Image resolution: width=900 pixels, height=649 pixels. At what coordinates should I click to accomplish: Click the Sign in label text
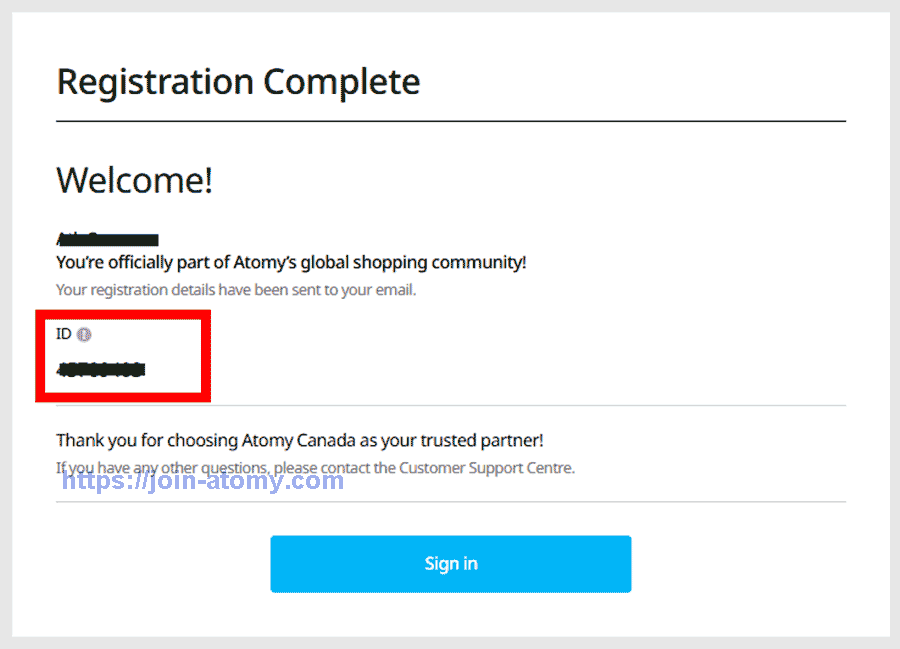click(x=450, y=563)
